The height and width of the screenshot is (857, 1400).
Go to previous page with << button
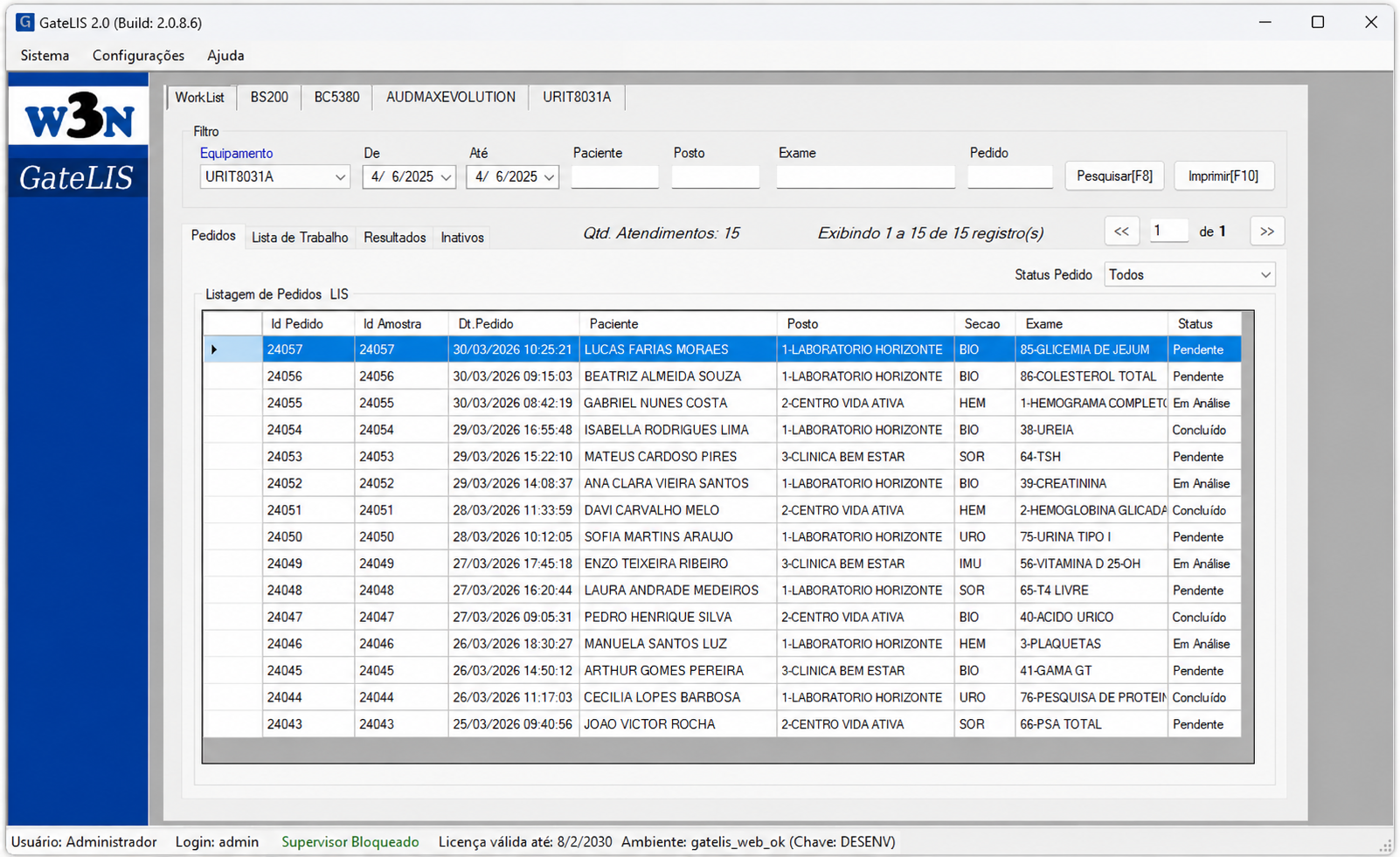point(1121,232)
